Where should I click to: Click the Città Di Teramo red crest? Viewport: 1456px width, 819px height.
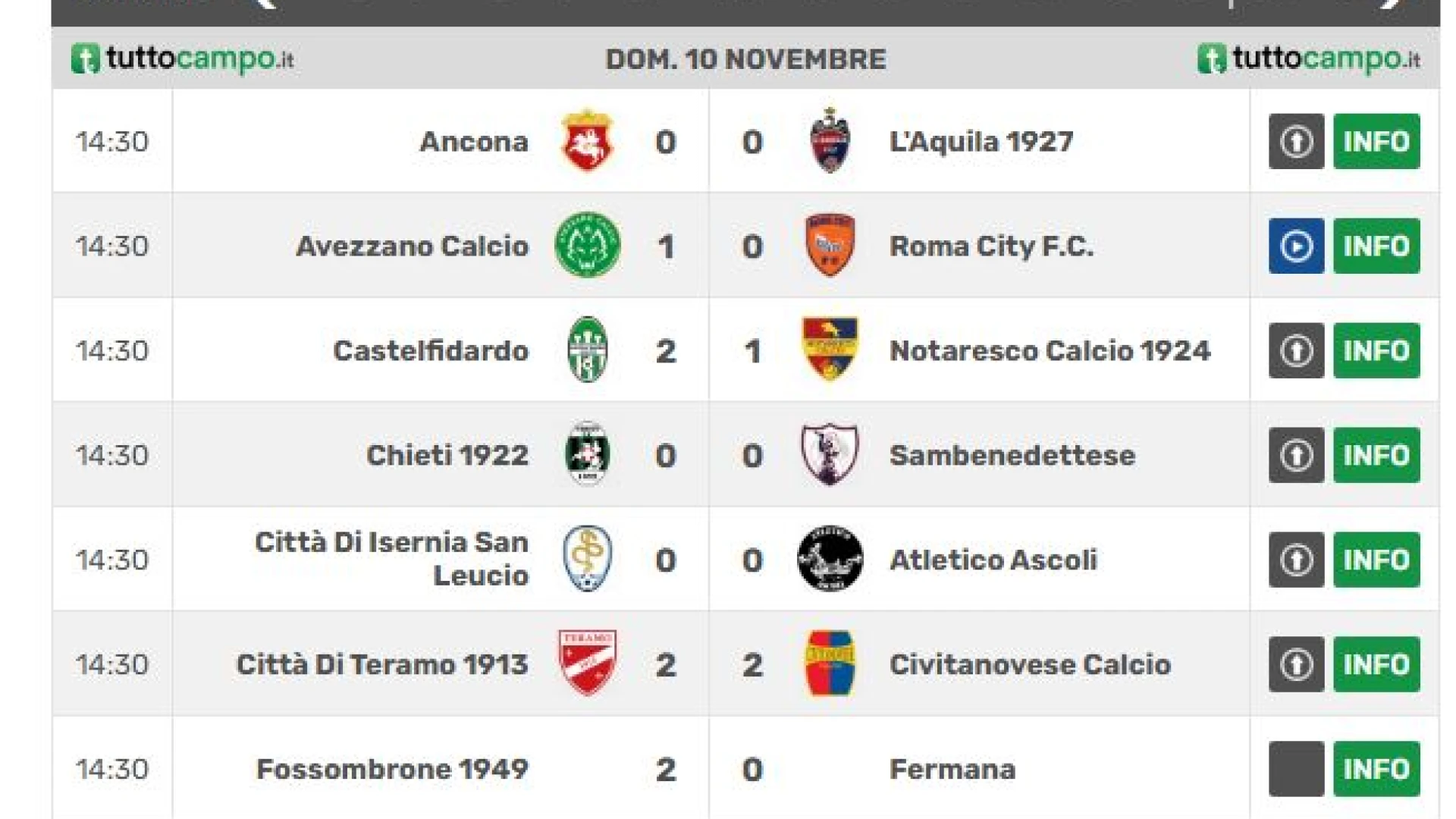(x=588, y=663)
